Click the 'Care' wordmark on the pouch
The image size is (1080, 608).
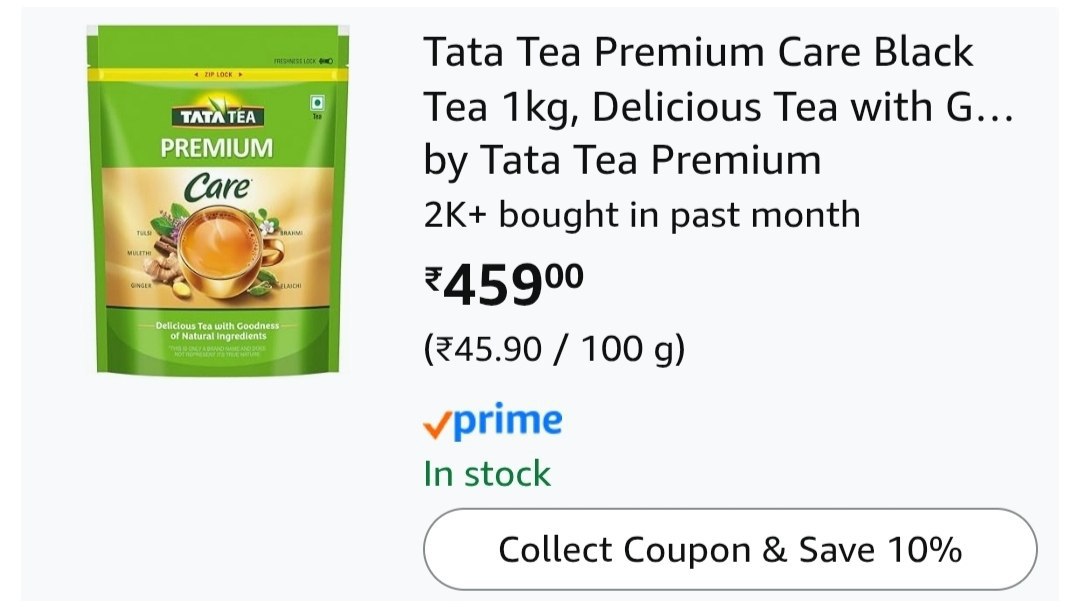pos(218,187)
